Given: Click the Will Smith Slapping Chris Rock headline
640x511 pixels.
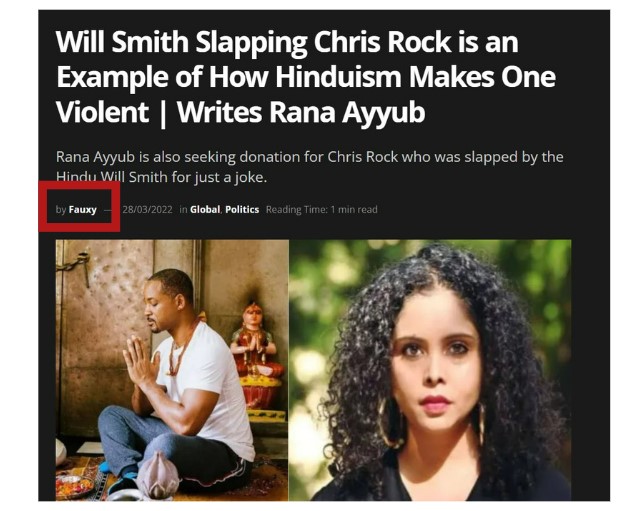Looking at the screenshot, I should (x=306, y=78).
